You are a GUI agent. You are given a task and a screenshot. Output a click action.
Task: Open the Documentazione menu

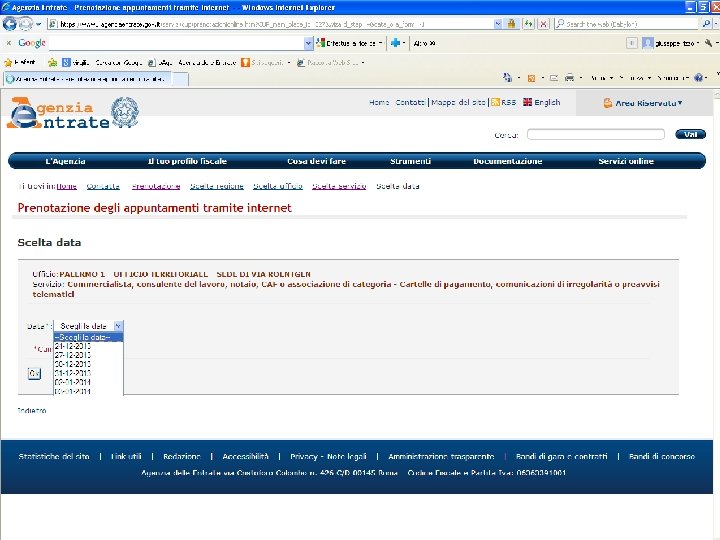tap(507, 161)
